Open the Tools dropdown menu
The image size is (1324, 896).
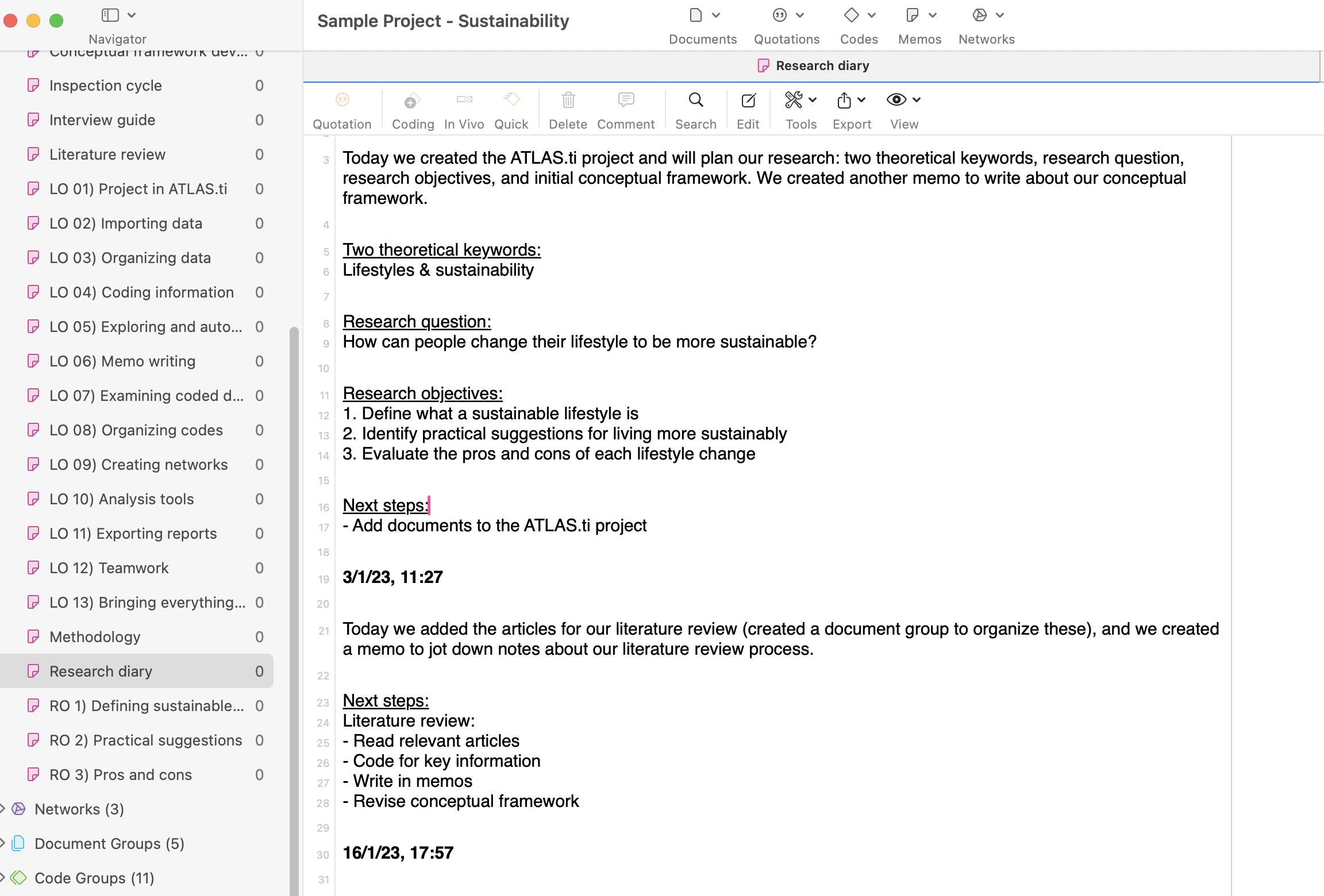(x=801, y=100)
